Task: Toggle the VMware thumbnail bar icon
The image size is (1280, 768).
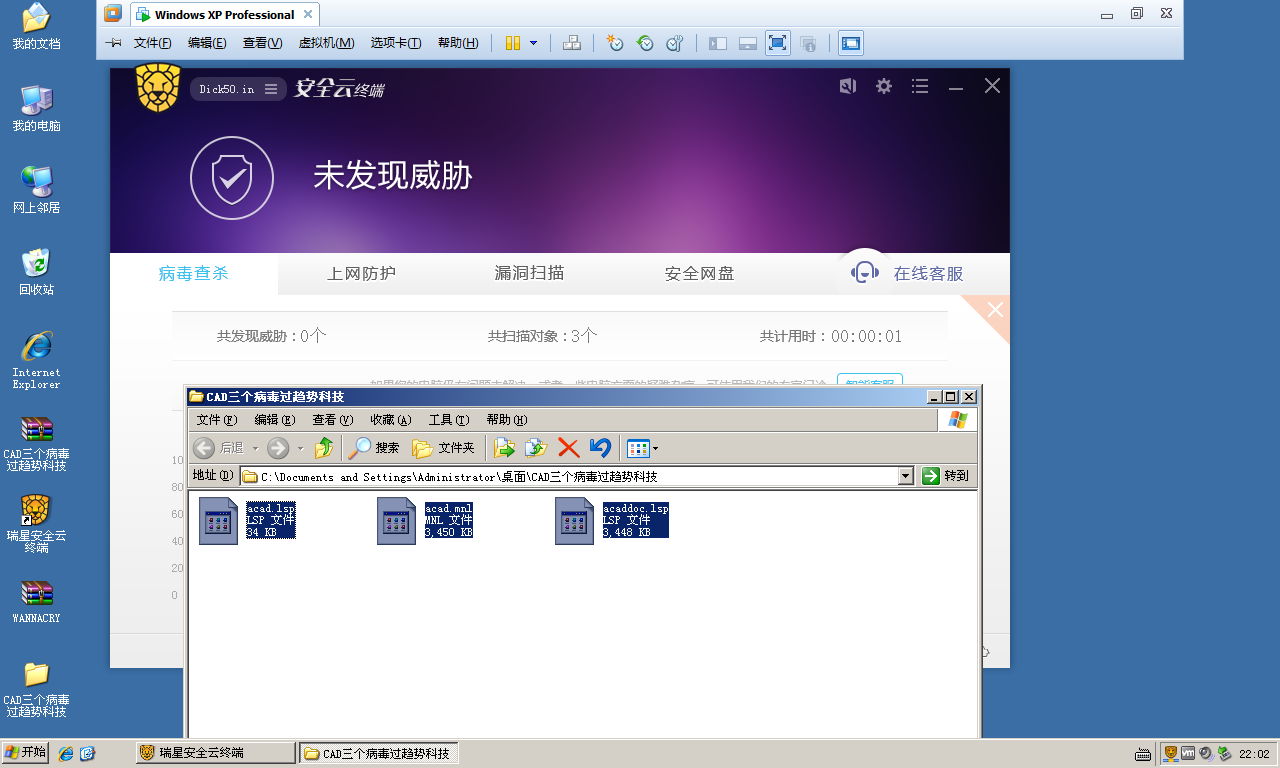Action: (747, 43)
